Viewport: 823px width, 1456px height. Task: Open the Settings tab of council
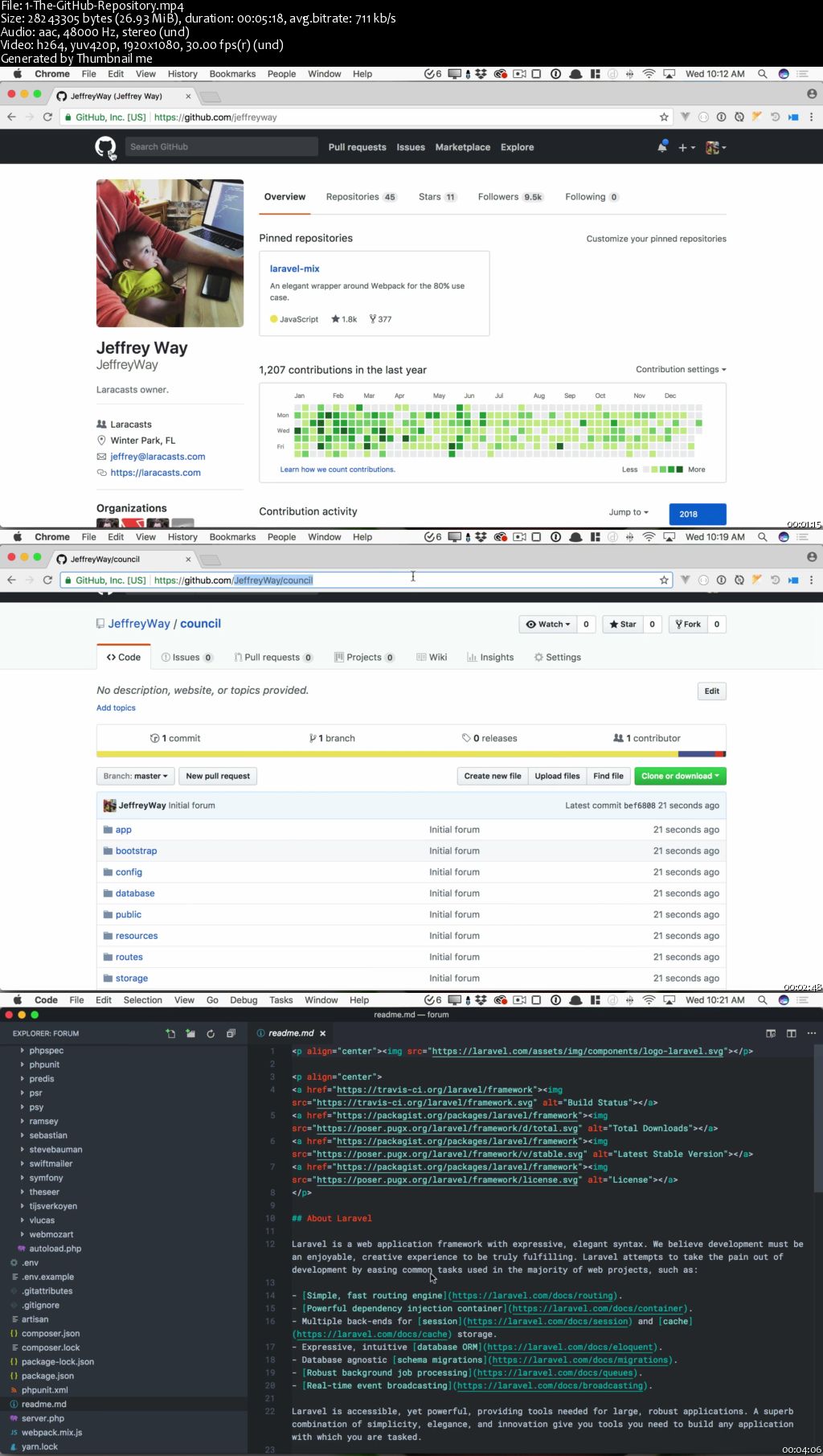[557, 658]
